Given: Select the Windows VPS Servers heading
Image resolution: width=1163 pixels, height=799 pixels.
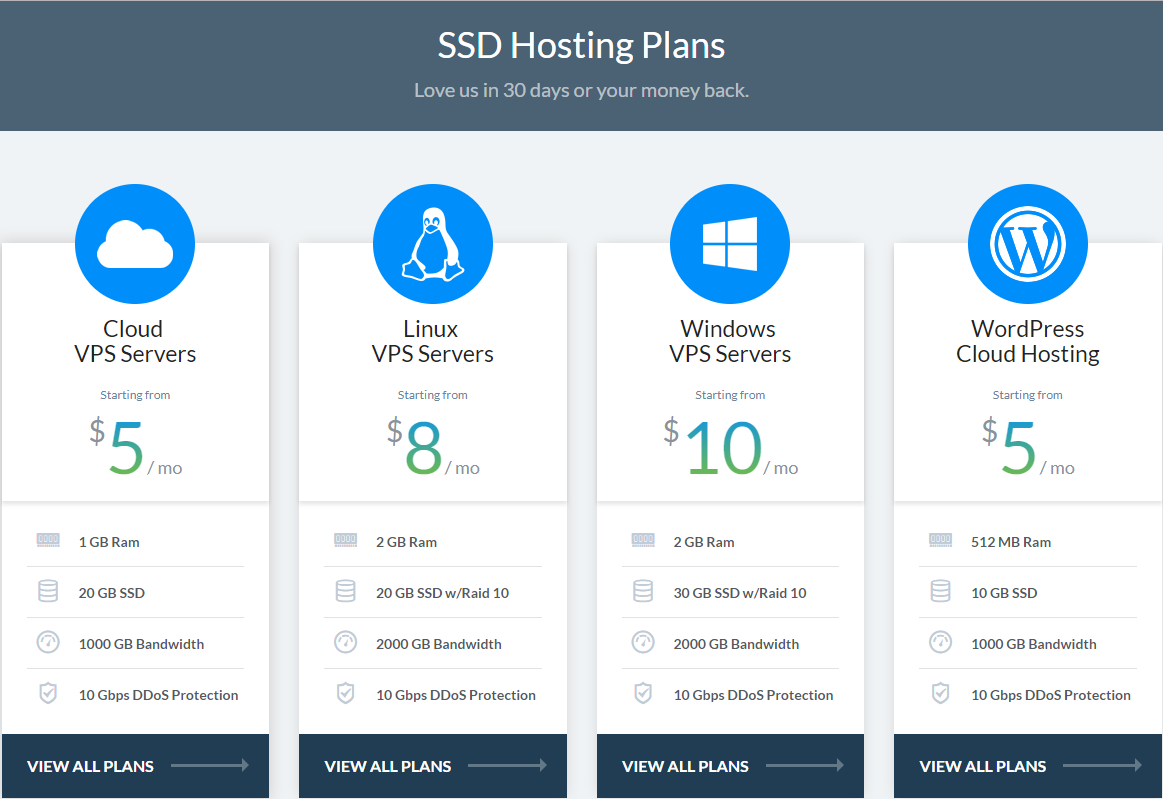Looking at the screenshot, I should pos(730,341).
